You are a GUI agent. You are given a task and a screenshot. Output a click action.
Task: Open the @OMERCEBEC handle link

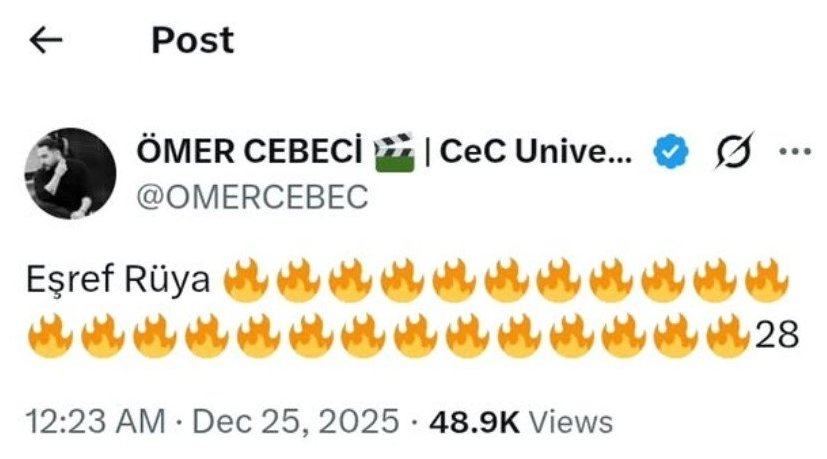click(250, 197)
